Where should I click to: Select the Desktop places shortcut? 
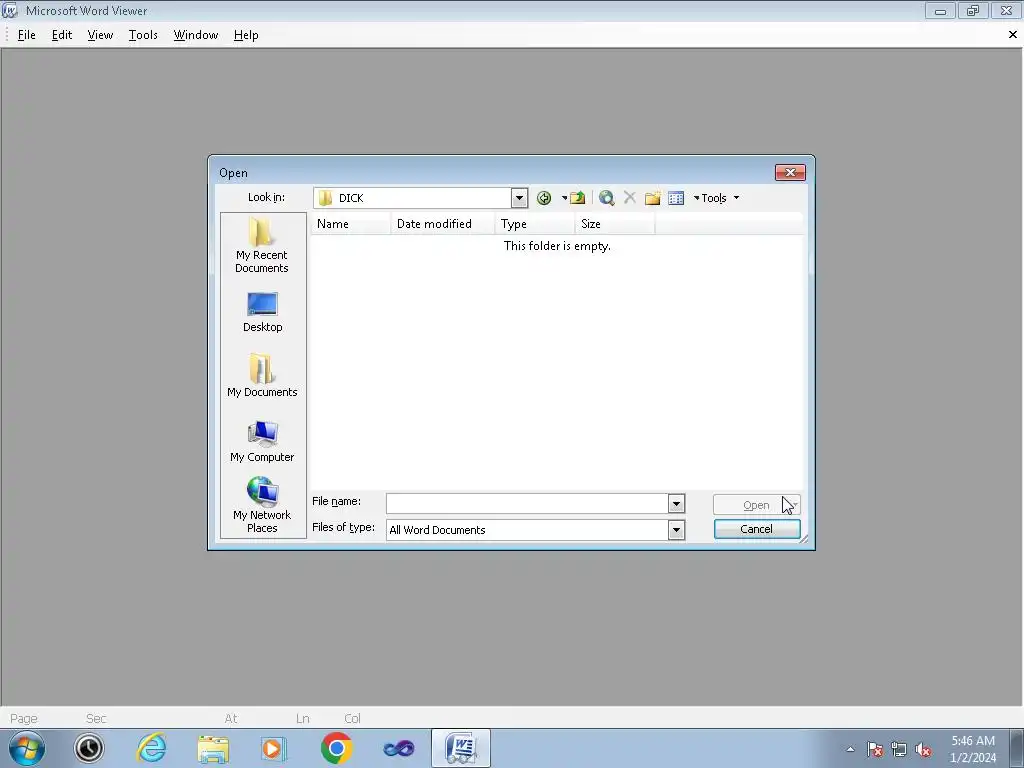click(x=262, y=312)
